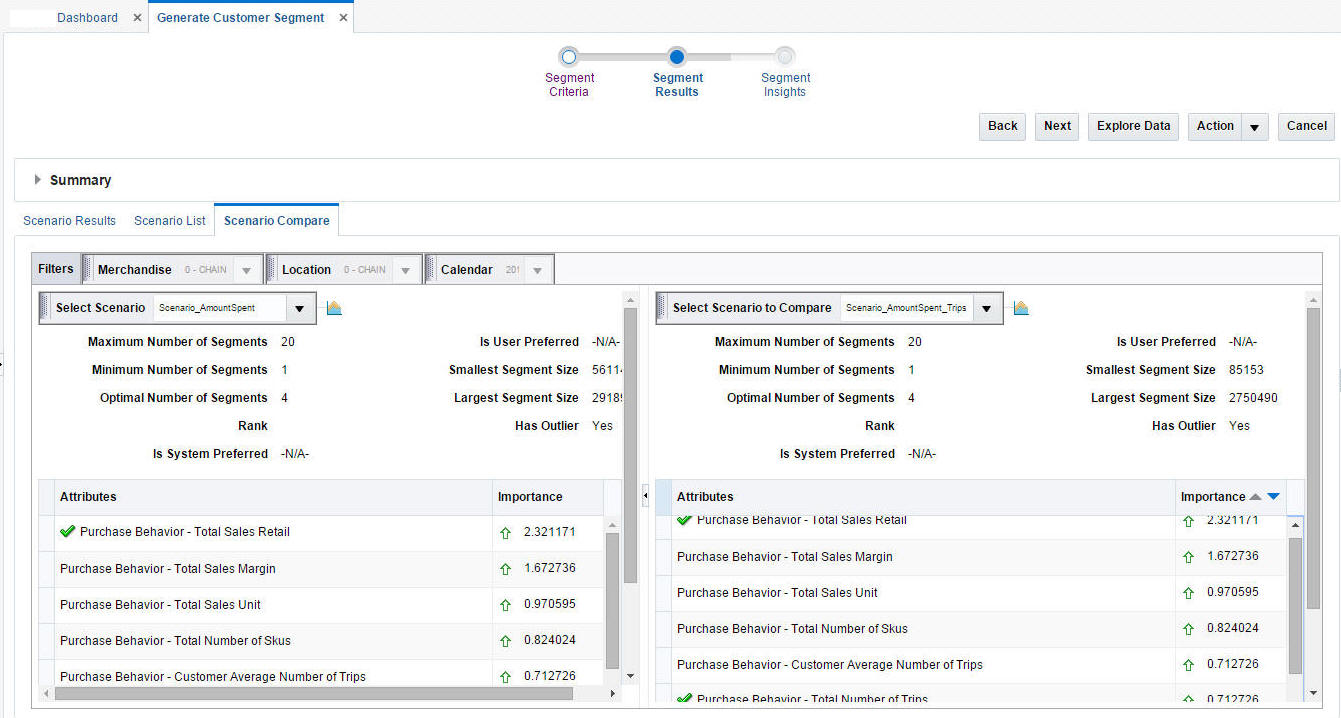Click the Back button

pos(1002,126)
